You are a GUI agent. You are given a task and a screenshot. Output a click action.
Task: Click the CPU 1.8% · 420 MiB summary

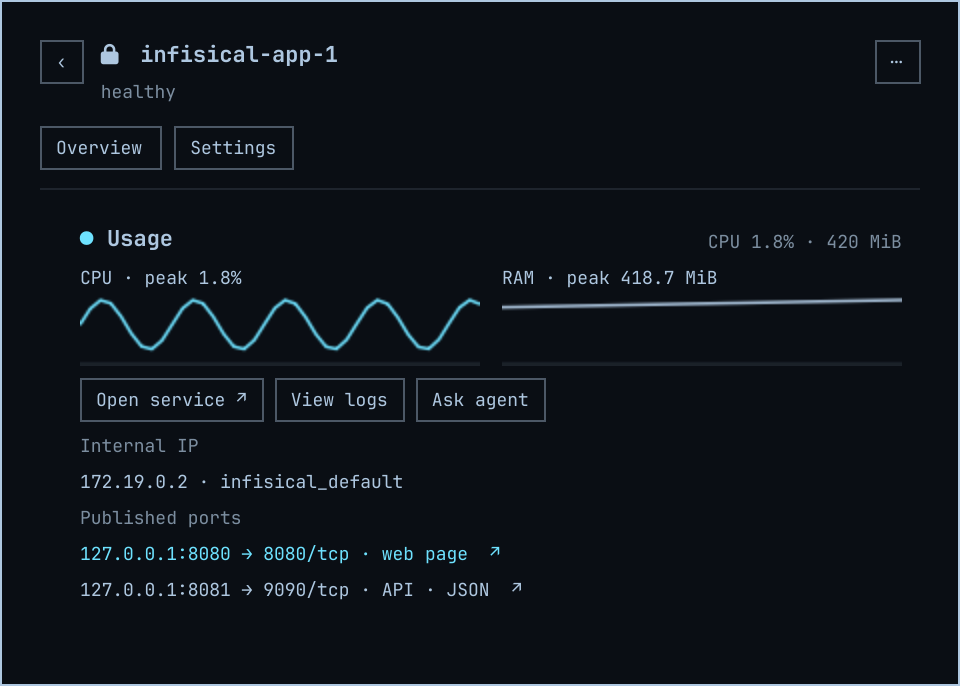804,242
